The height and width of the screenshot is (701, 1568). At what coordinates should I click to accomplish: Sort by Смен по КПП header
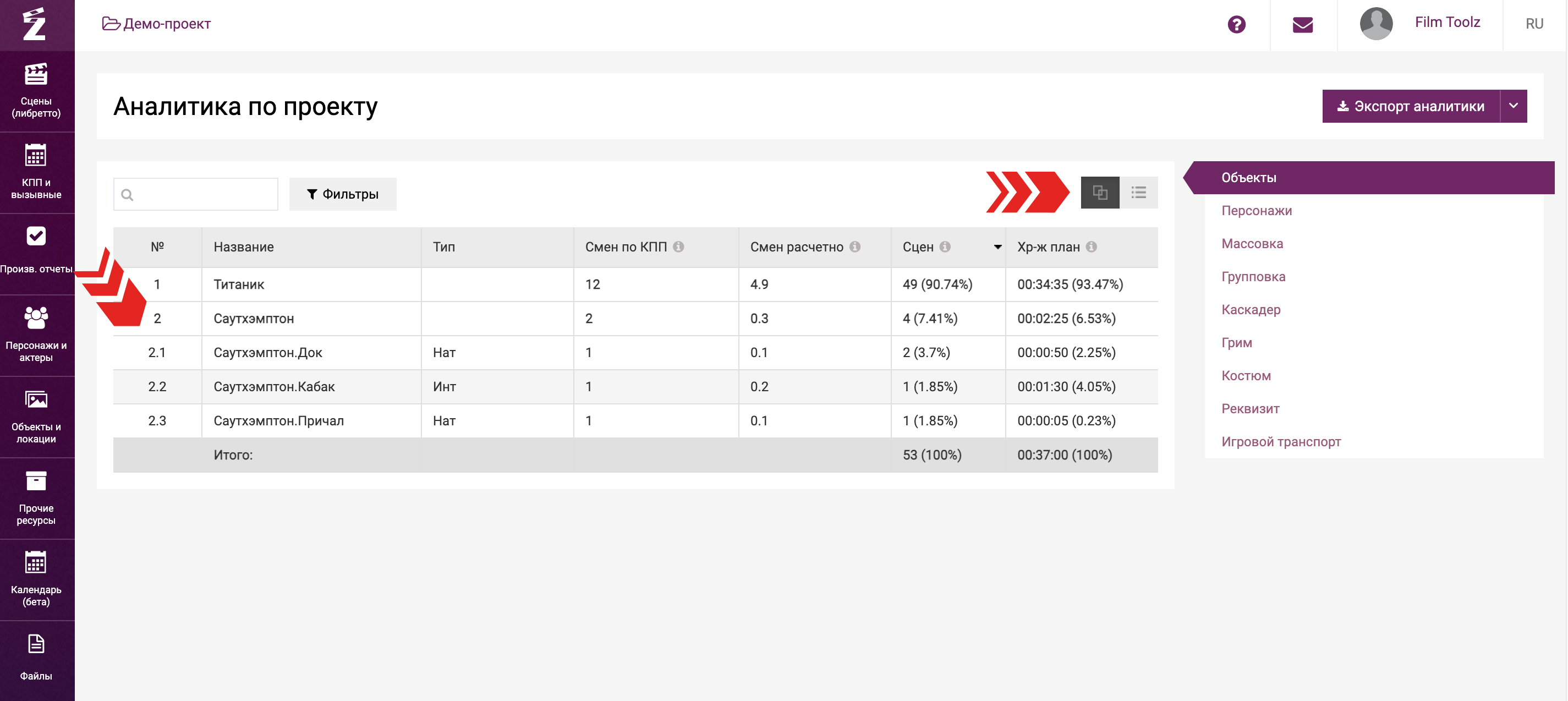pos(626,247)
